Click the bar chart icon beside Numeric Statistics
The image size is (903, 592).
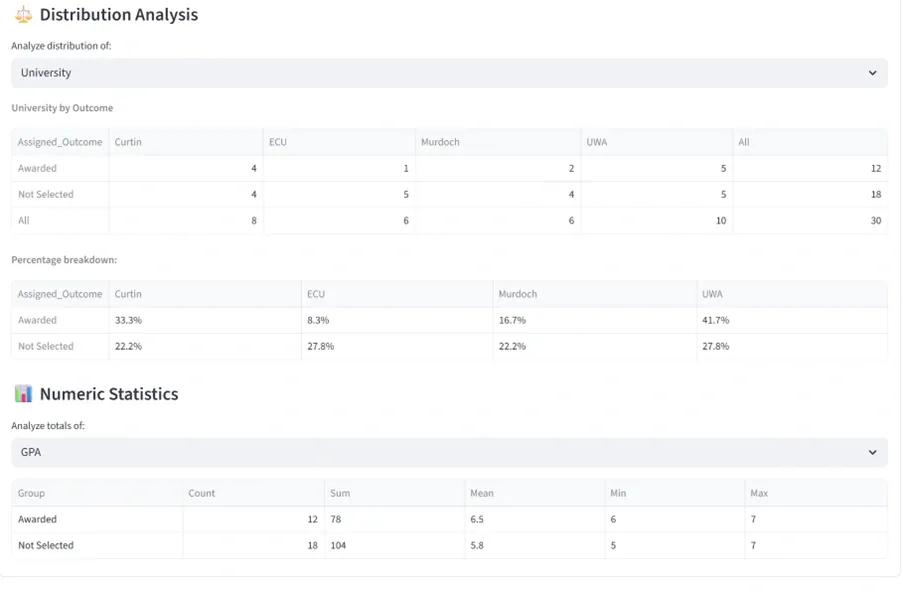click(23, 394)
